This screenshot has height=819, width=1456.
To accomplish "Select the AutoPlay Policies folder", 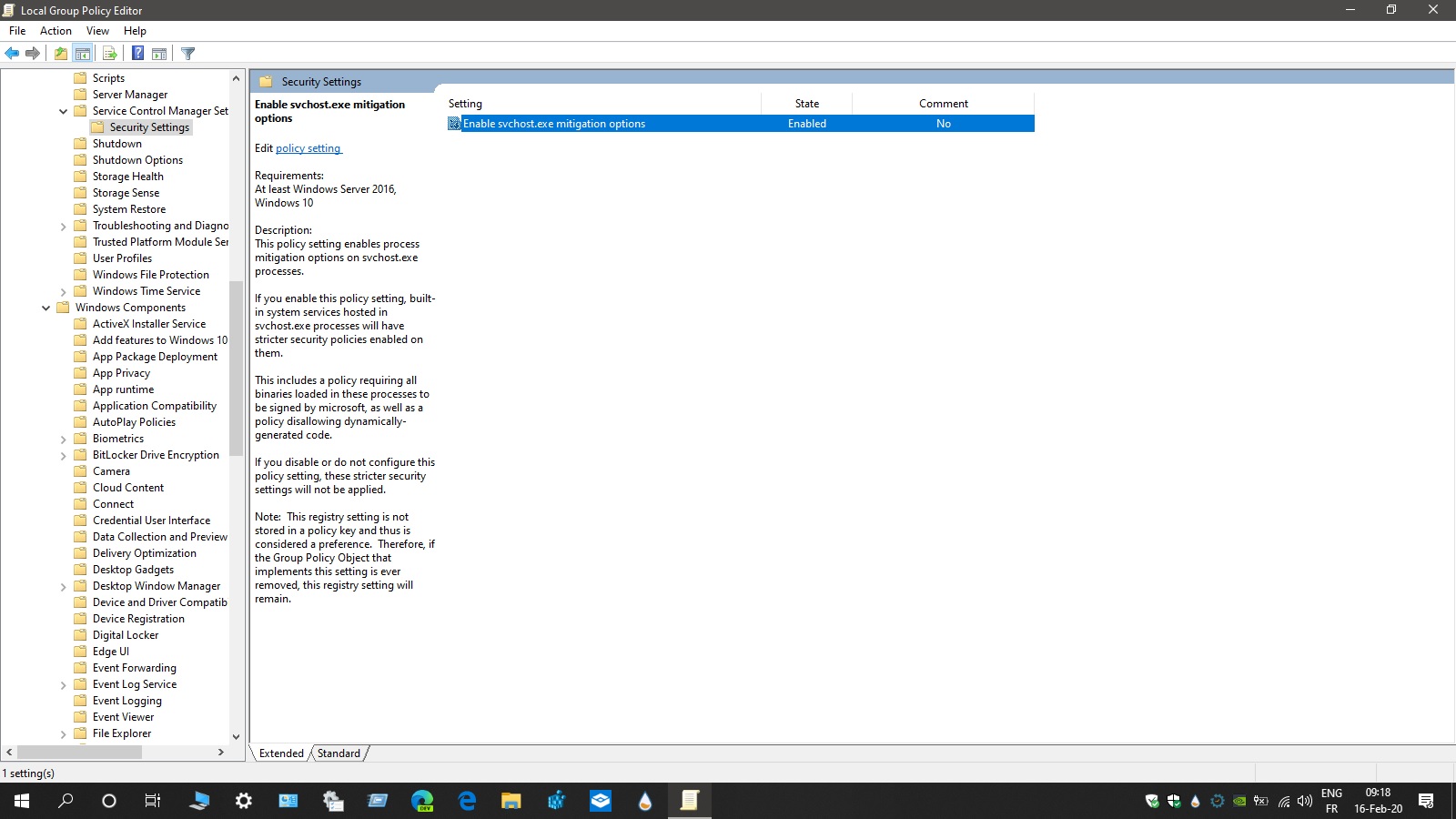I will coord(134,422).
